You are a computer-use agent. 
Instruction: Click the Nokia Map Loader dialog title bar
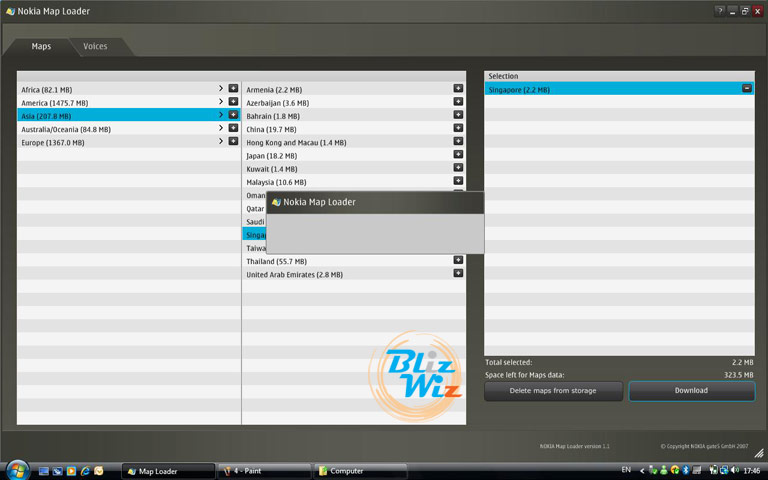[375, 202]
